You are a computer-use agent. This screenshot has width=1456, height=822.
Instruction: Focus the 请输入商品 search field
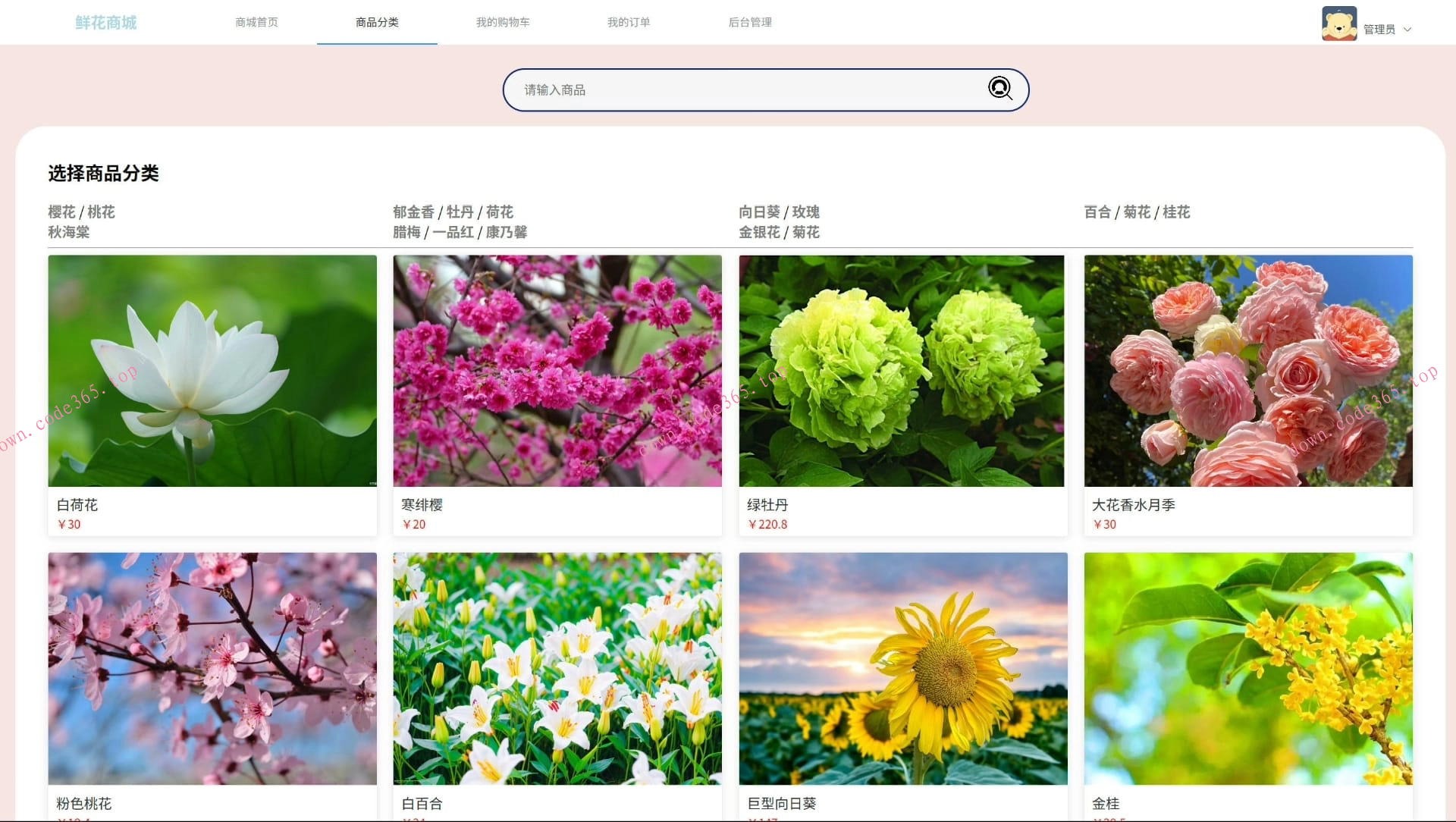[743, 90]
